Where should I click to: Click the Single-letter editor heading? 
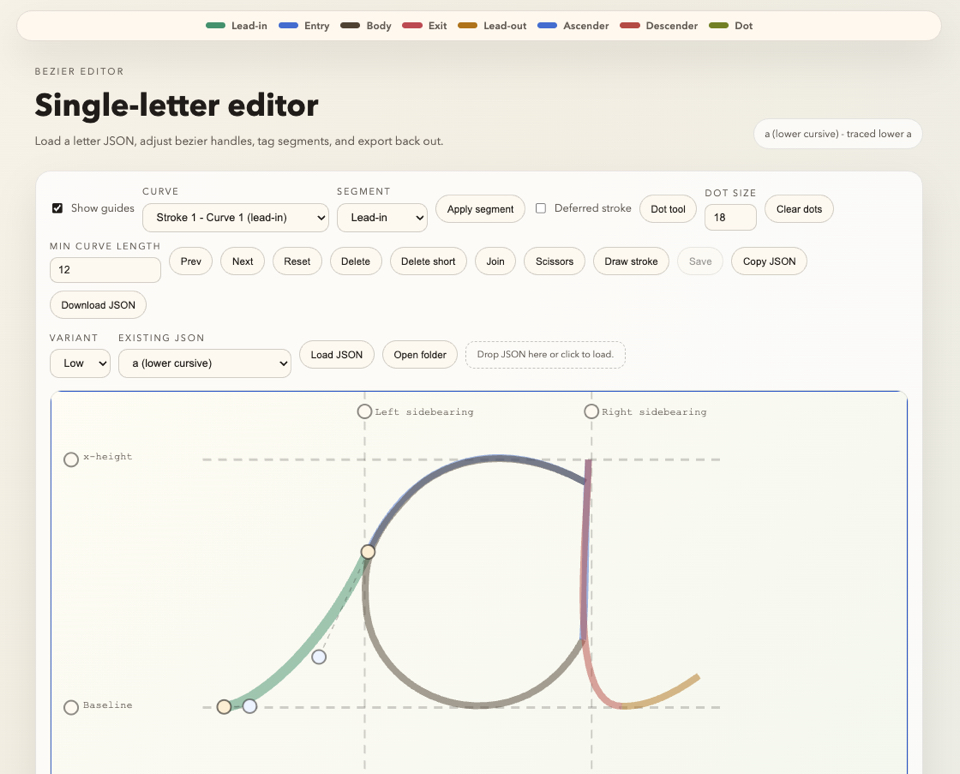176,105
